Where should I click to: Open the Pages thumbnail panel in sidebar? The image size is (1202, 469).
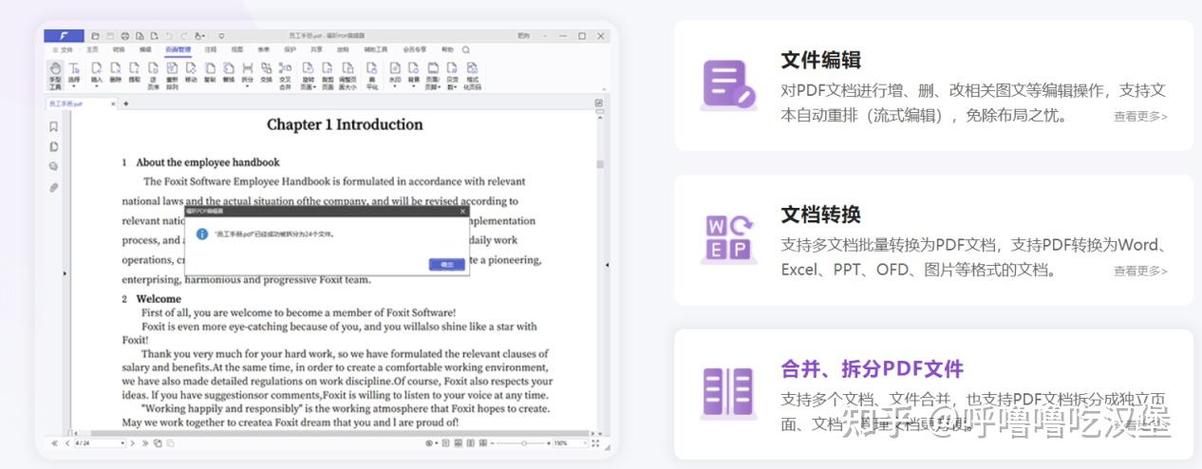click(x=53, y=147)
